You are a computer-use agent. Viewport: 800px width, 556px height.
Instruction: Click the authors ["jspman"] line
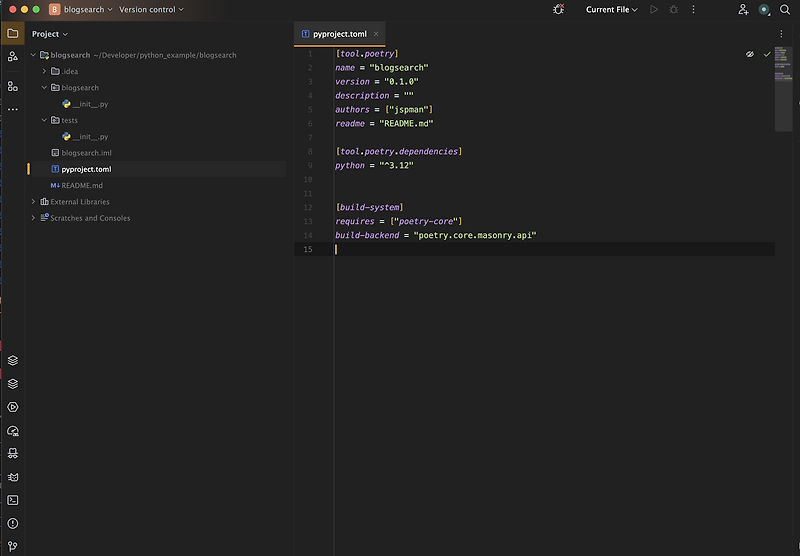(384, 109)
